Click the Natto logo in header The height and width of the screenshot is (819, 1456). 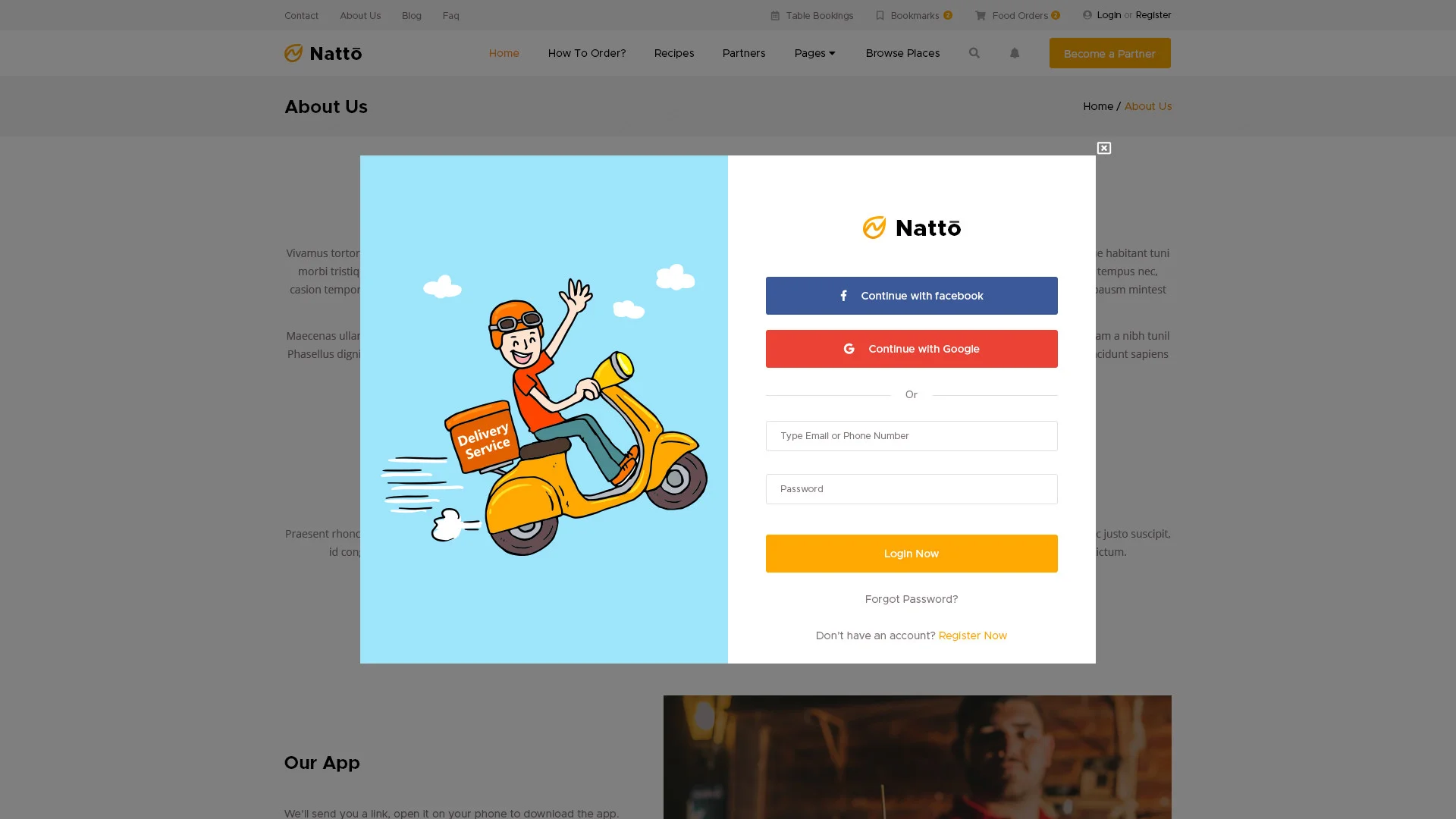click(323, 53)
